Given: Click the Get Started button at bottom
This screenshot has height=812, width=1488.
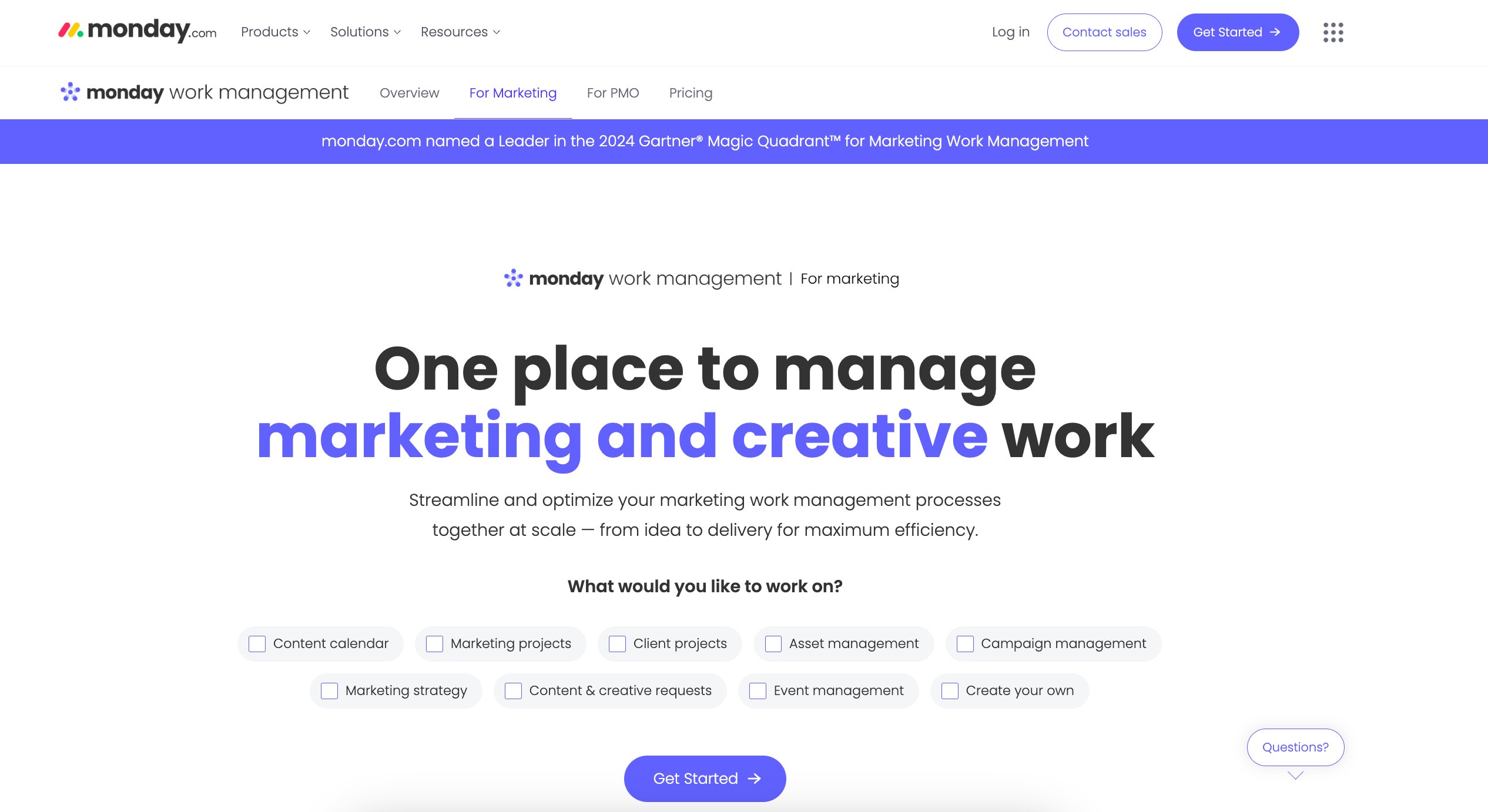Looking at the screenshot, I should click(704, 778).
